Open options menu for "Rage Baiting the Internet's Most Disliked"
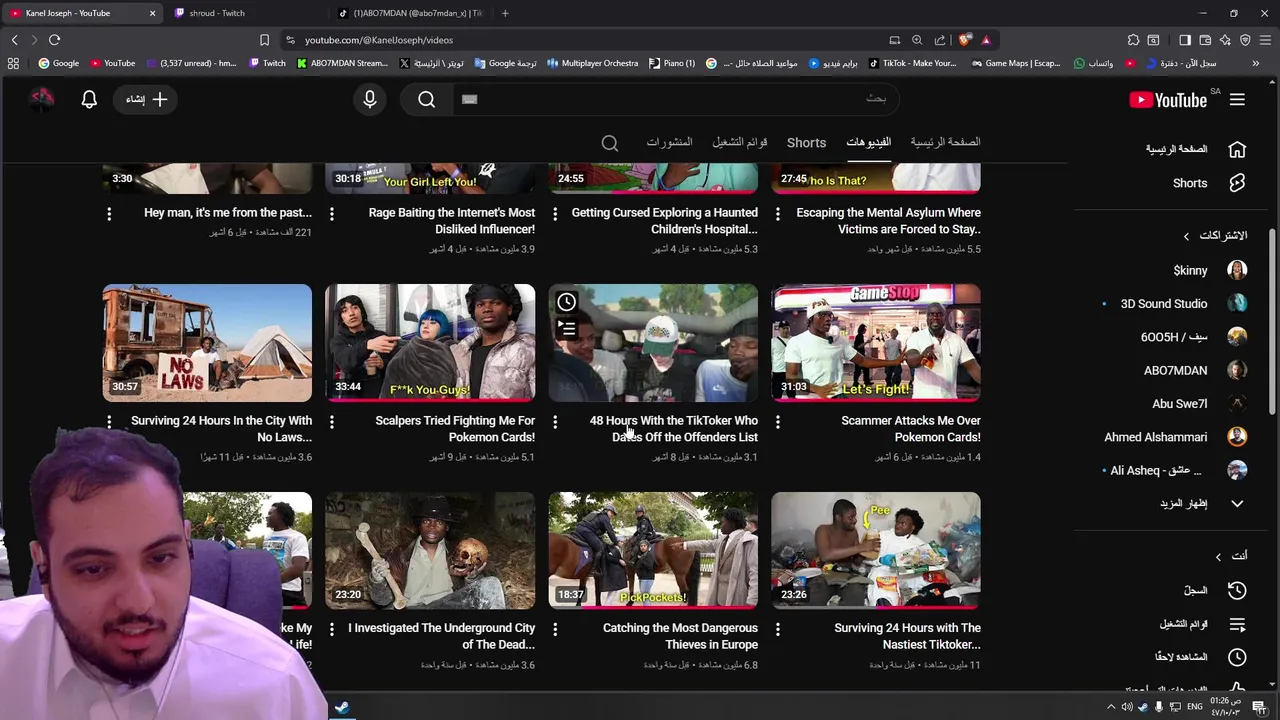1280x720 pixels. point(332,214)
